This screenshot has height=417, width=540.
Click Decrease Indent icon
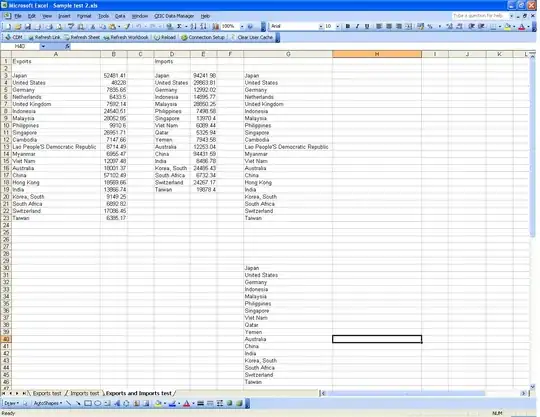pyautogui.click(x=471, y=26)
